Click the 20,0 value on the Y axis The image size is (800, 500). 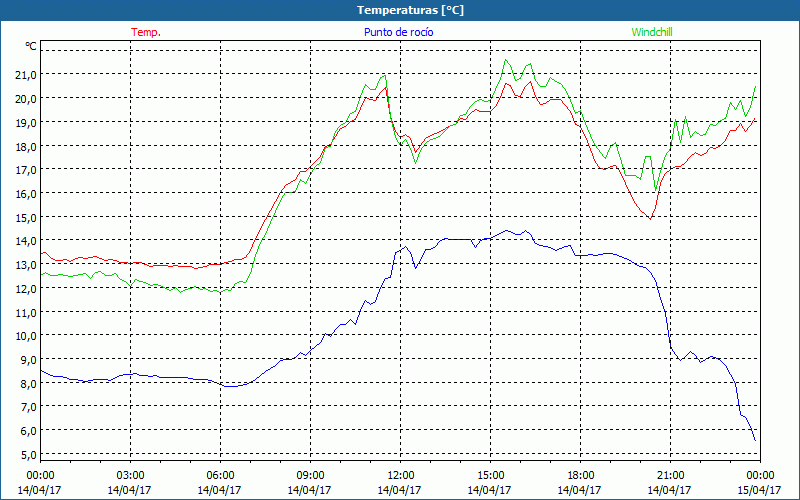tap(27, 98)
